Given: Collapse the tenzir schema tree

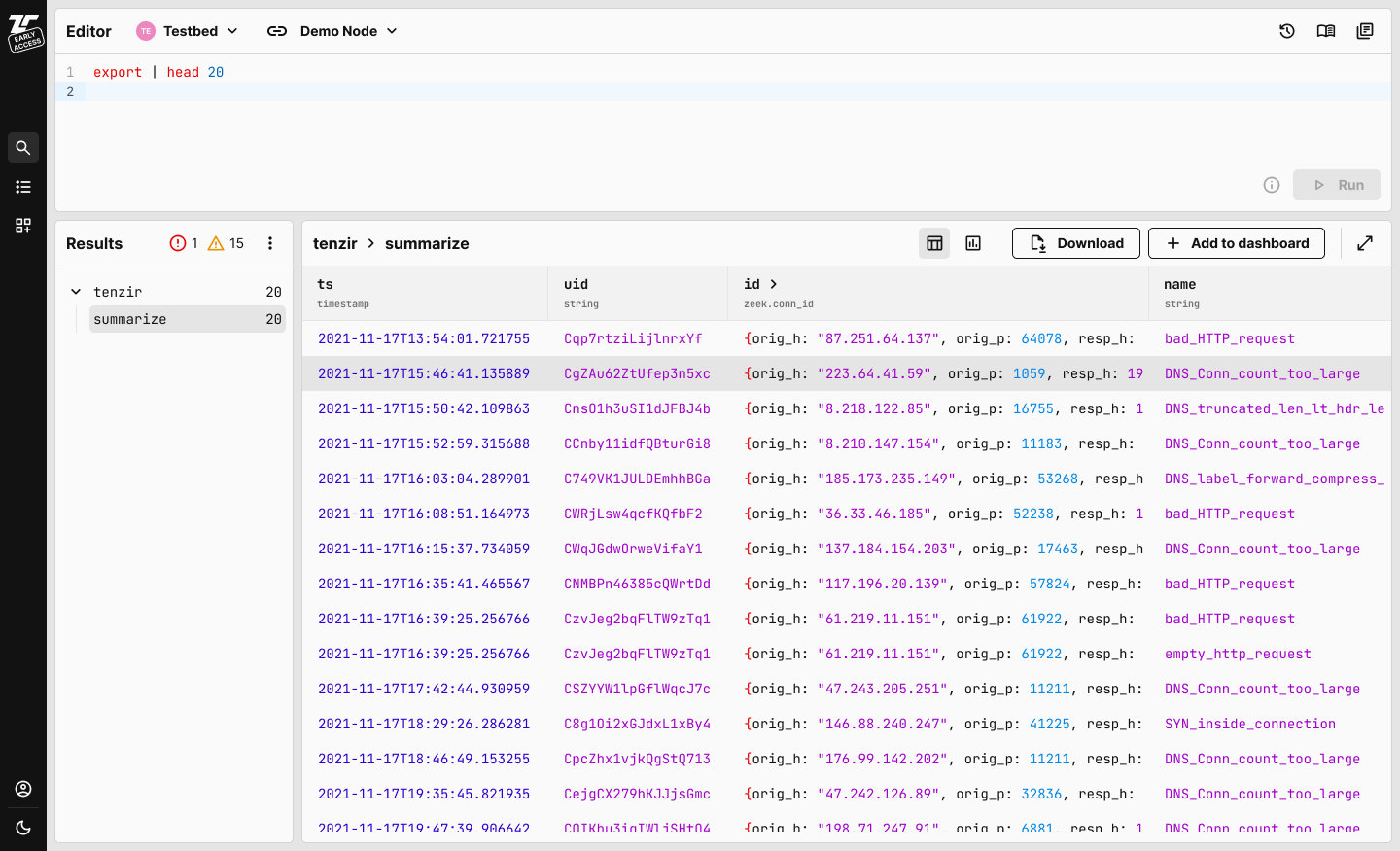Looking at the screenshot, I should [x=76, y=292].
